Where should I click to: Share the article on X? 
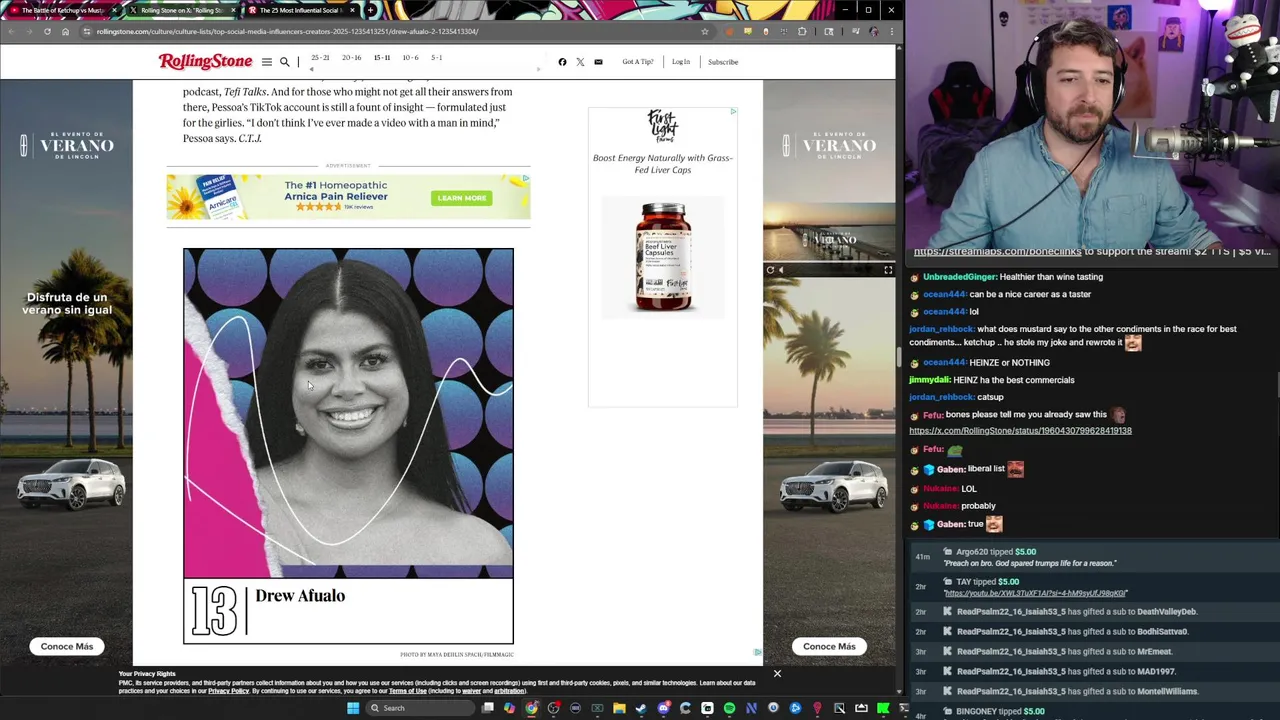point(580,62)
